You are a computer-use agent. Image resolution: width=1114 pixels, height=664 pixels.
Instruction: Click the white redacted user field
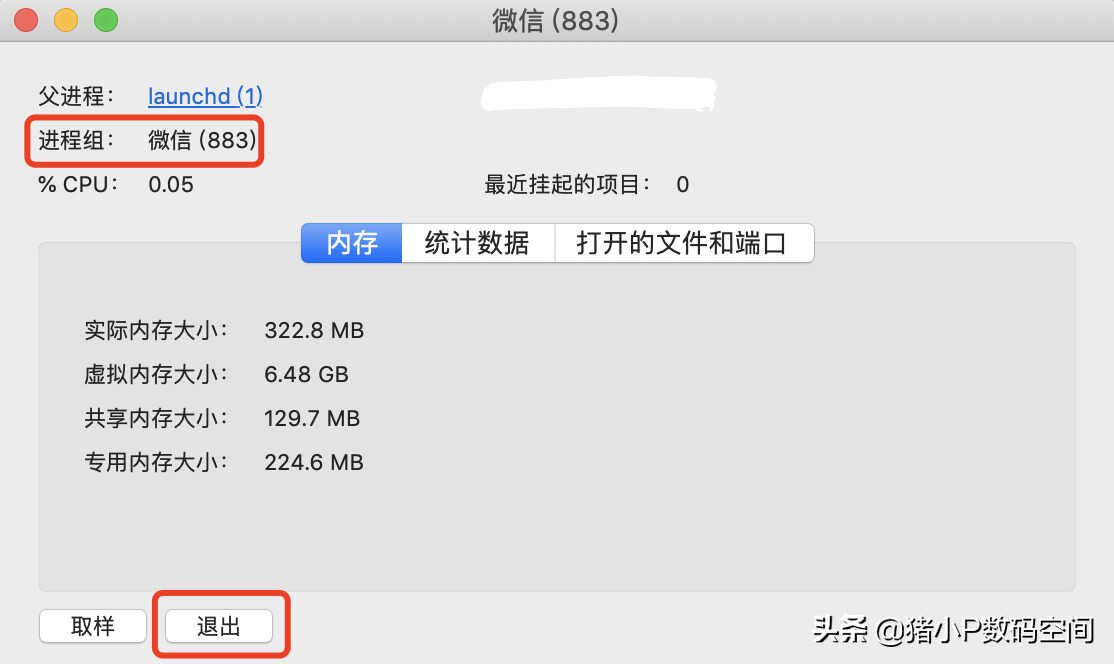599,94
